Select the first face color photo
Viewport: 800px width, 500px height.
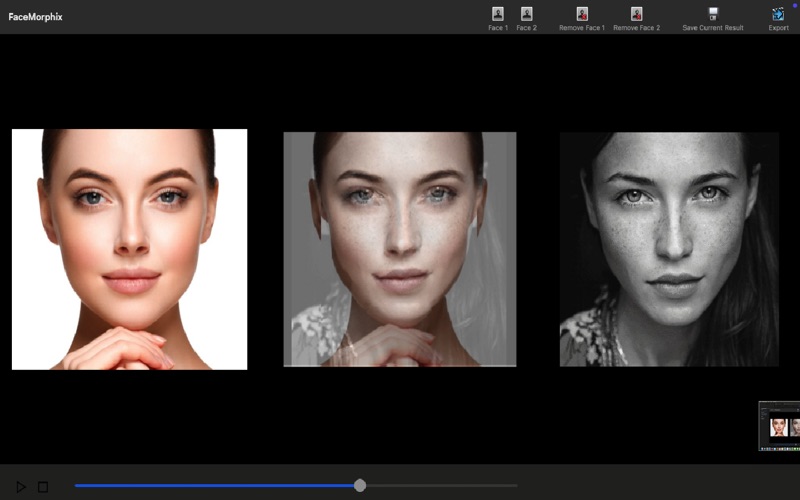[x=130, y=249]
